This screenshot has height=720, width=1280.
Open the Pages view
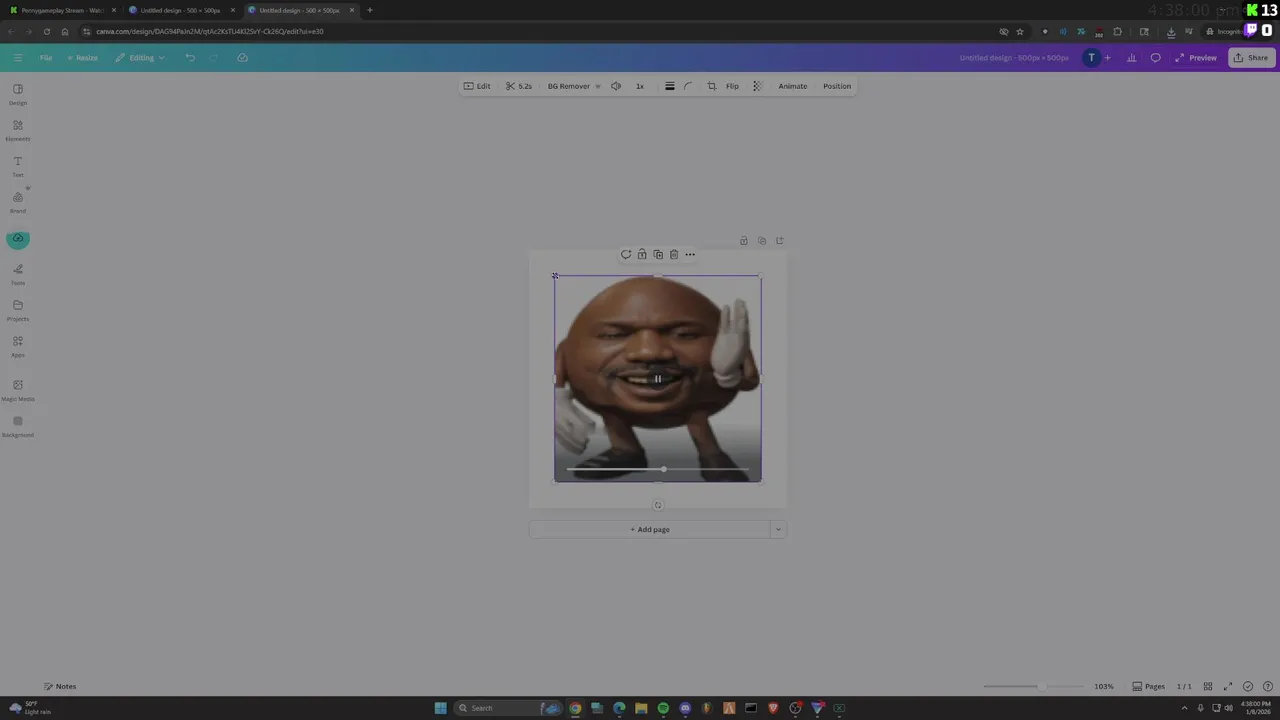(x=1148, y=686)
